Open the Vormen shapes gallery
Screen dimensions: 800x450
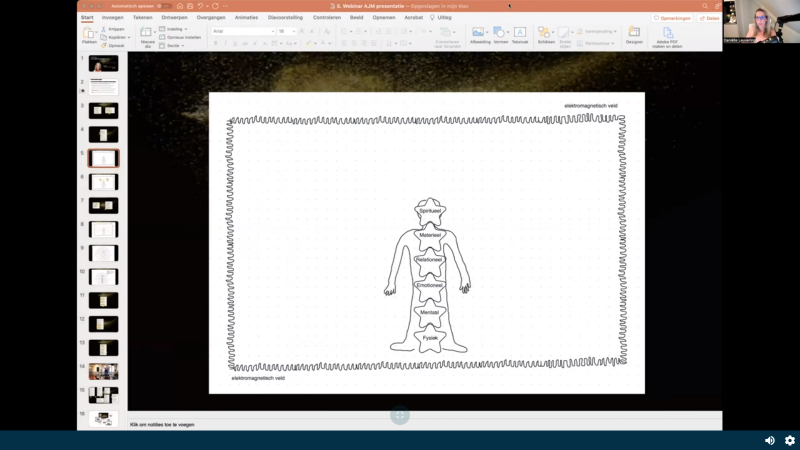click(x=499, y=33)
